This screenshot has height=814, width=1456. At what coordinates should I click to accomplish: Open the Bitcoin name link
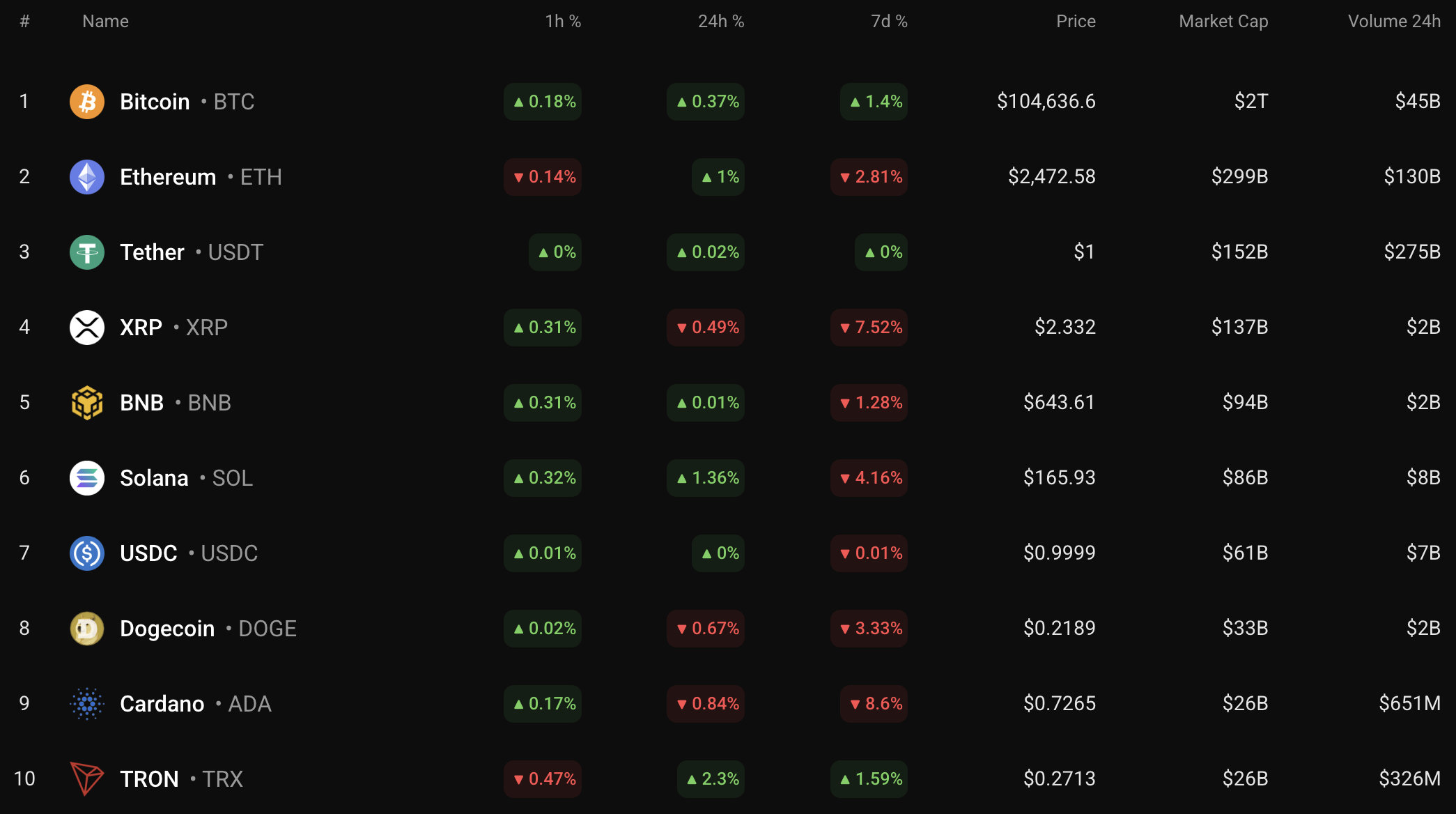[155, 102]
